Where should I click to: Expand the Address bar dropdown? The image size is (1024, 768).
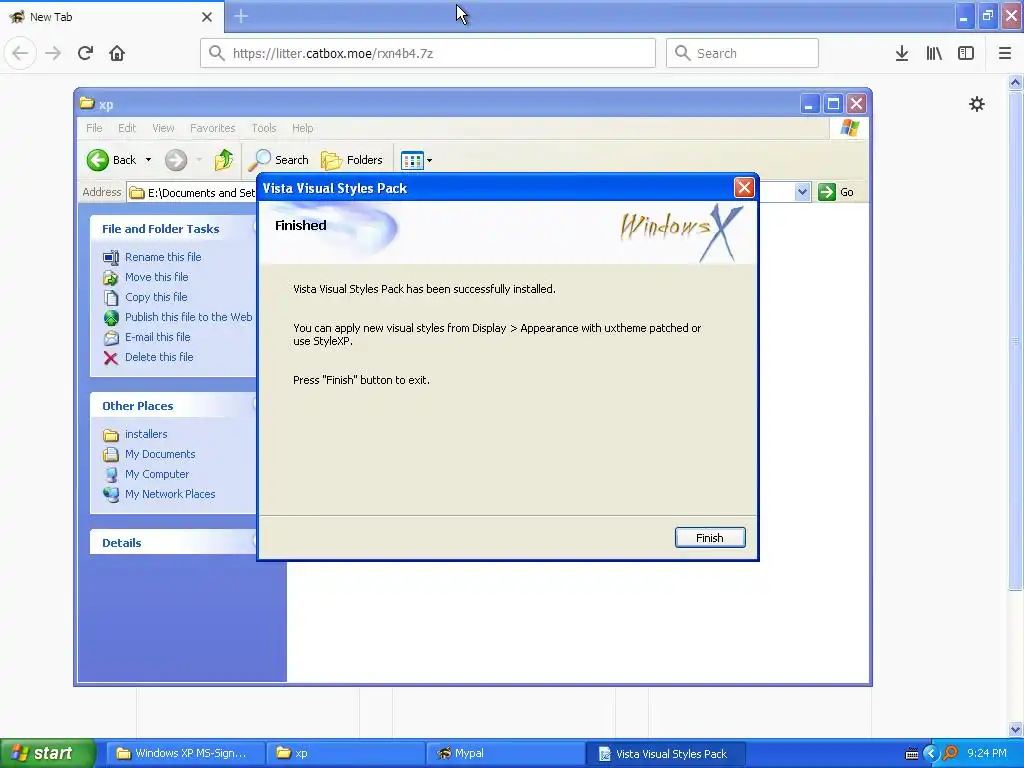click(802, 192)
